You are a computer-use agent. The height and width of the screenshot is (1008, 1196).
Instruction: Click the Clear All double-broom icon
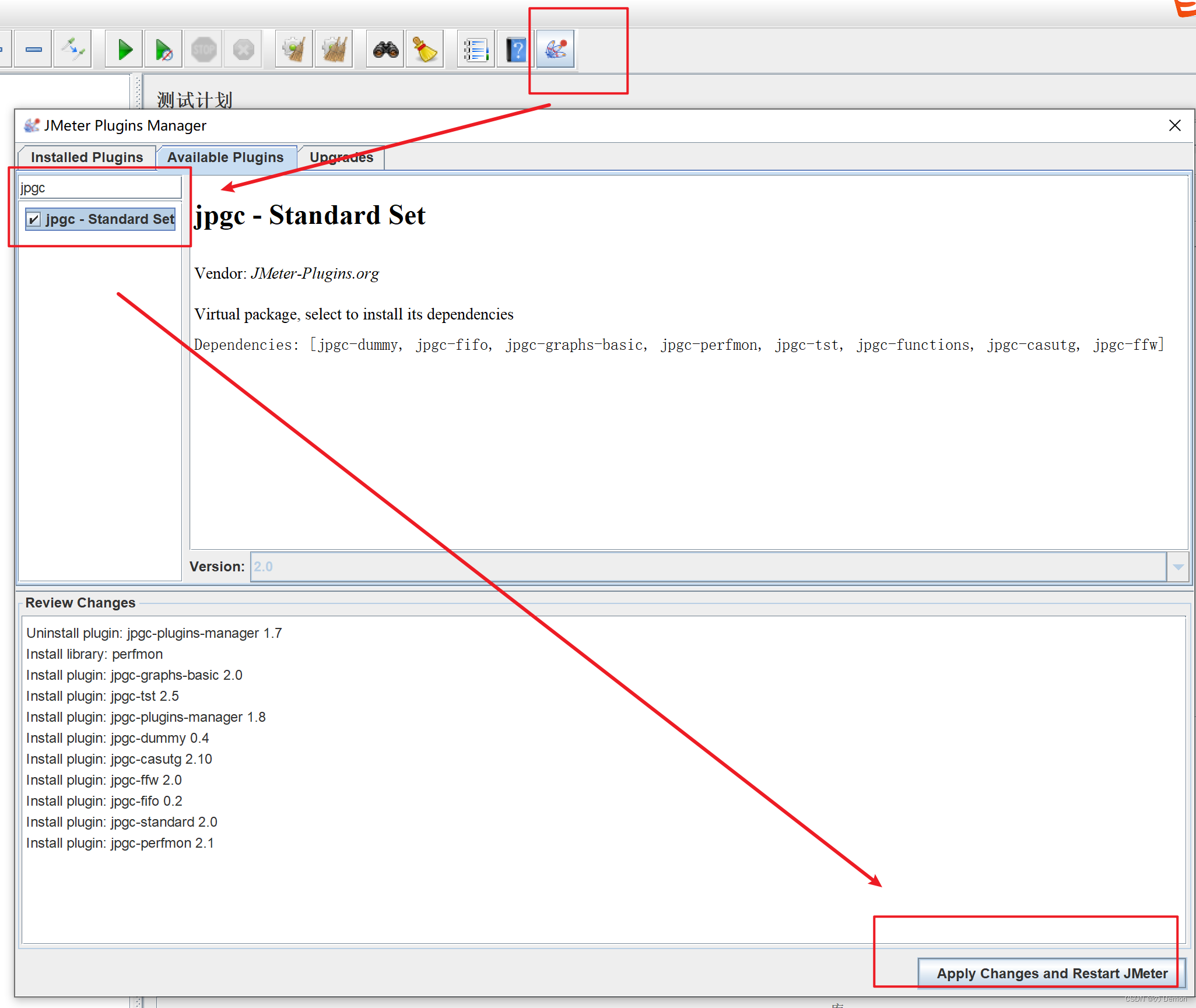[334, 50]
